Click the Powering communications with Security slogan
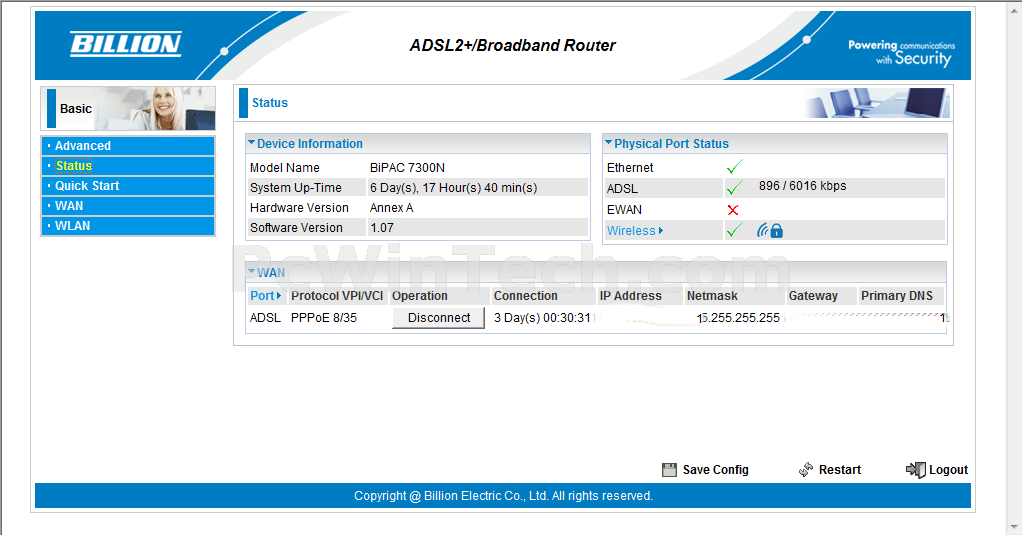The image size is (1022, 535). click(901, 53)
